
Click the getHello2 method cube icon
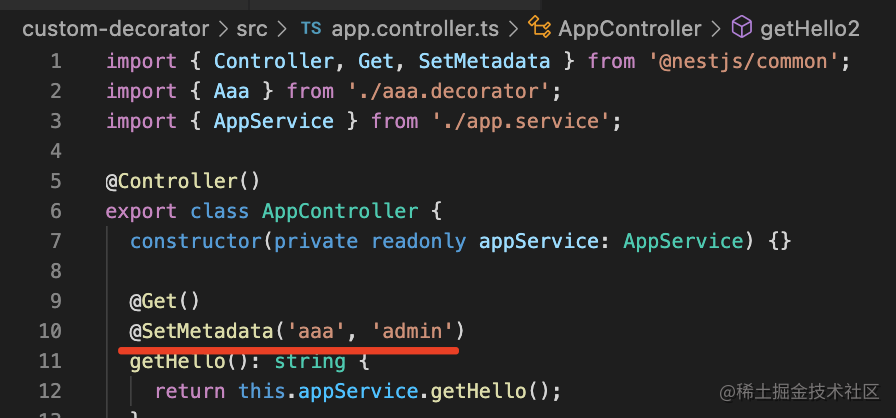coord(742,27)
